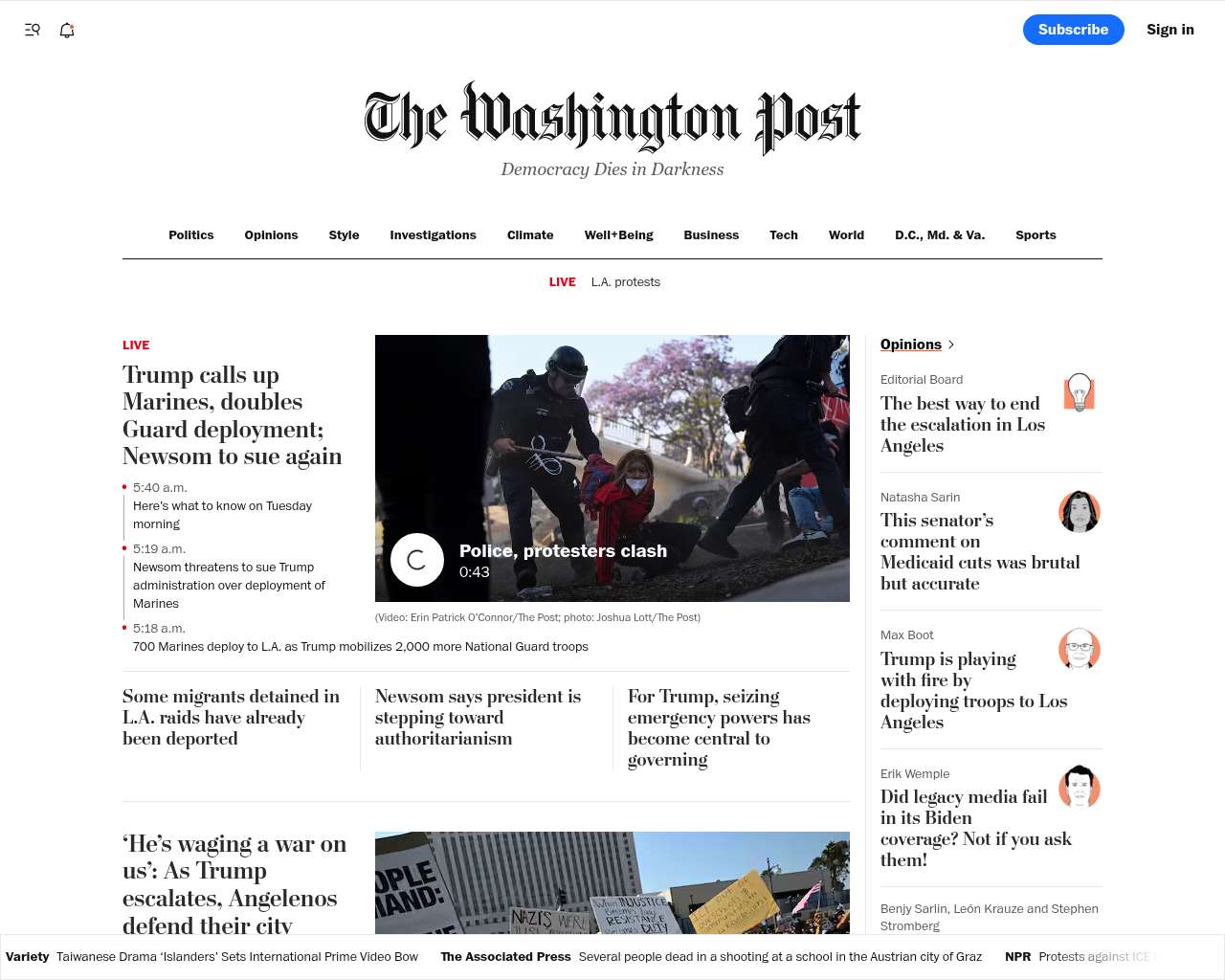Viewport: 1225px width, 980px height.
Task: Open headline Trump calls up Marines
Action: pos(232,415)
